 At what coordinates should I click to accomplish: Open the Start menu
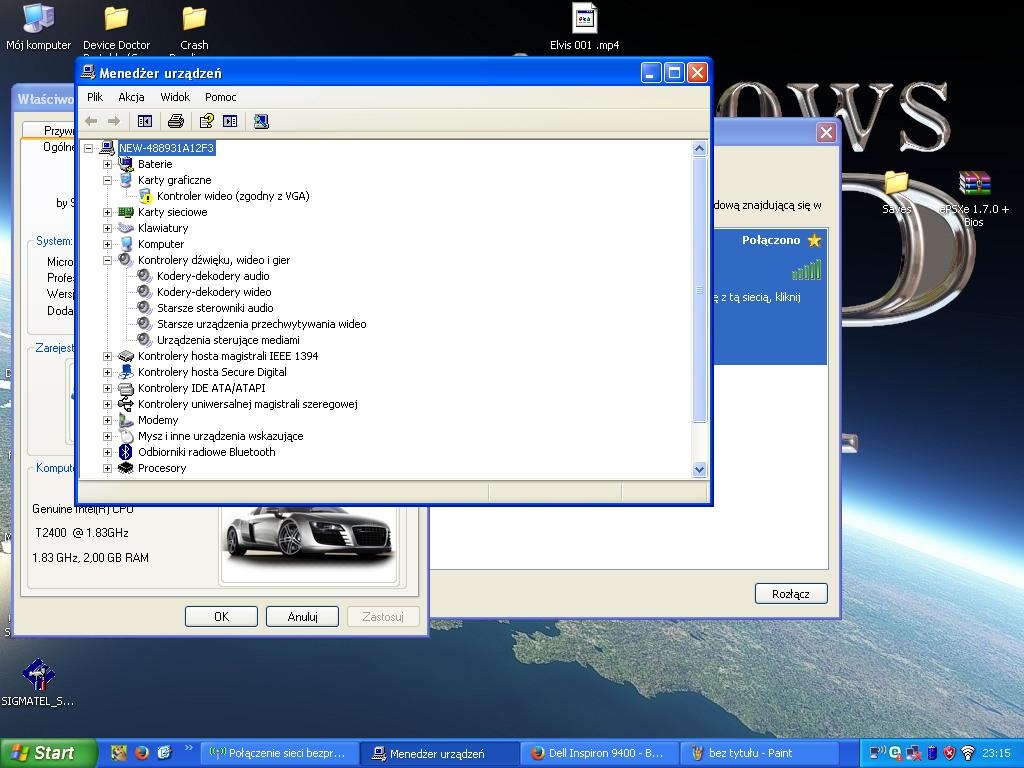[x=48, y=753]
